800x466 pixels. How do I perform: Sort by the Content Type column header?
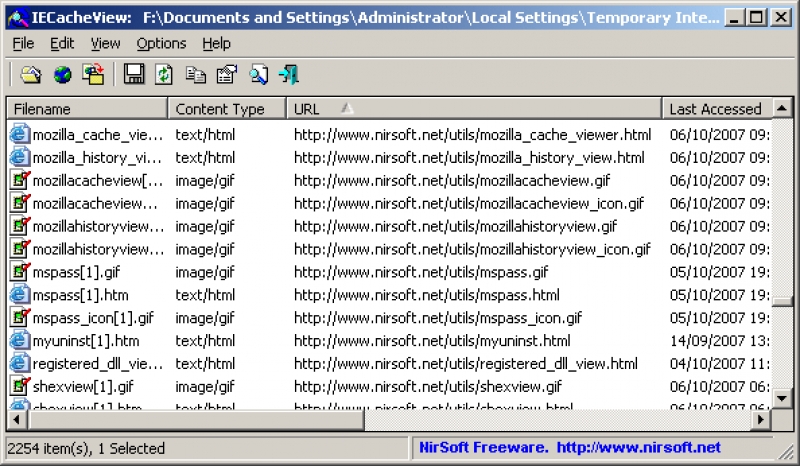pos(227,109)
